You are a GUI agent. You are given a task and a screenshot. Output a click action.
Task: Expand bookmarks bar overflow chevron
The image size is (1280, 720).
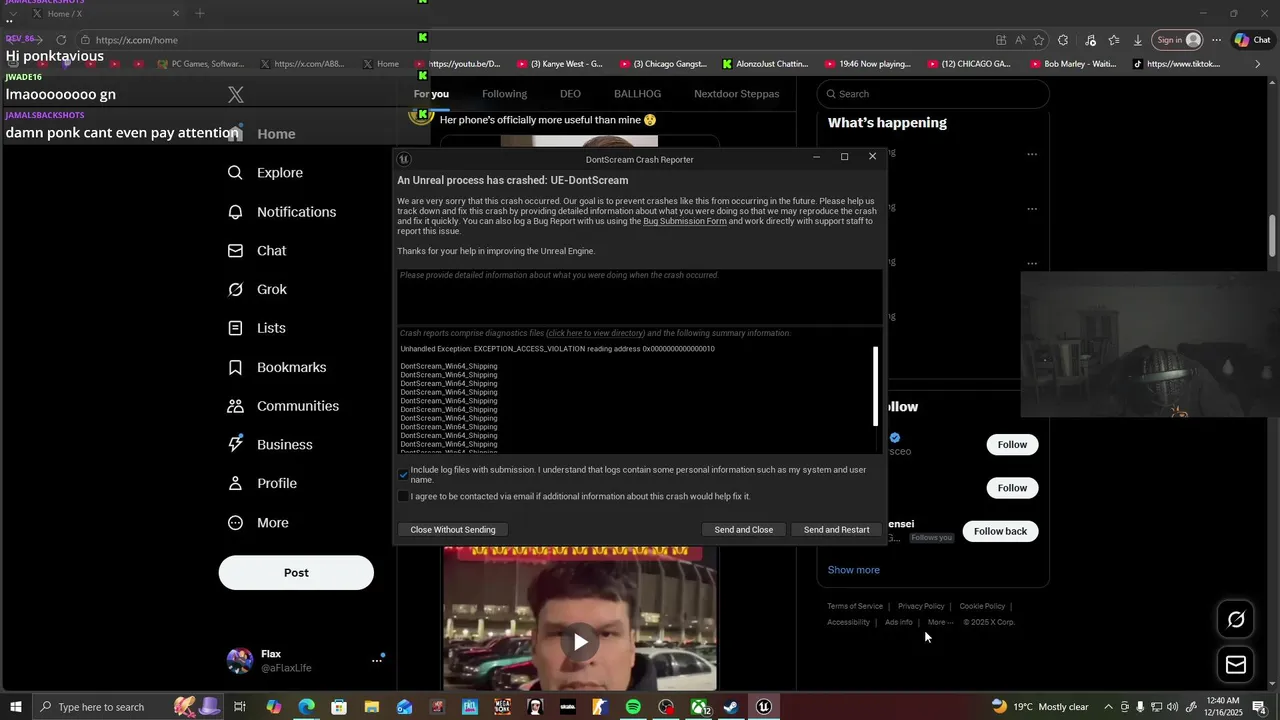pos(1258,64)
